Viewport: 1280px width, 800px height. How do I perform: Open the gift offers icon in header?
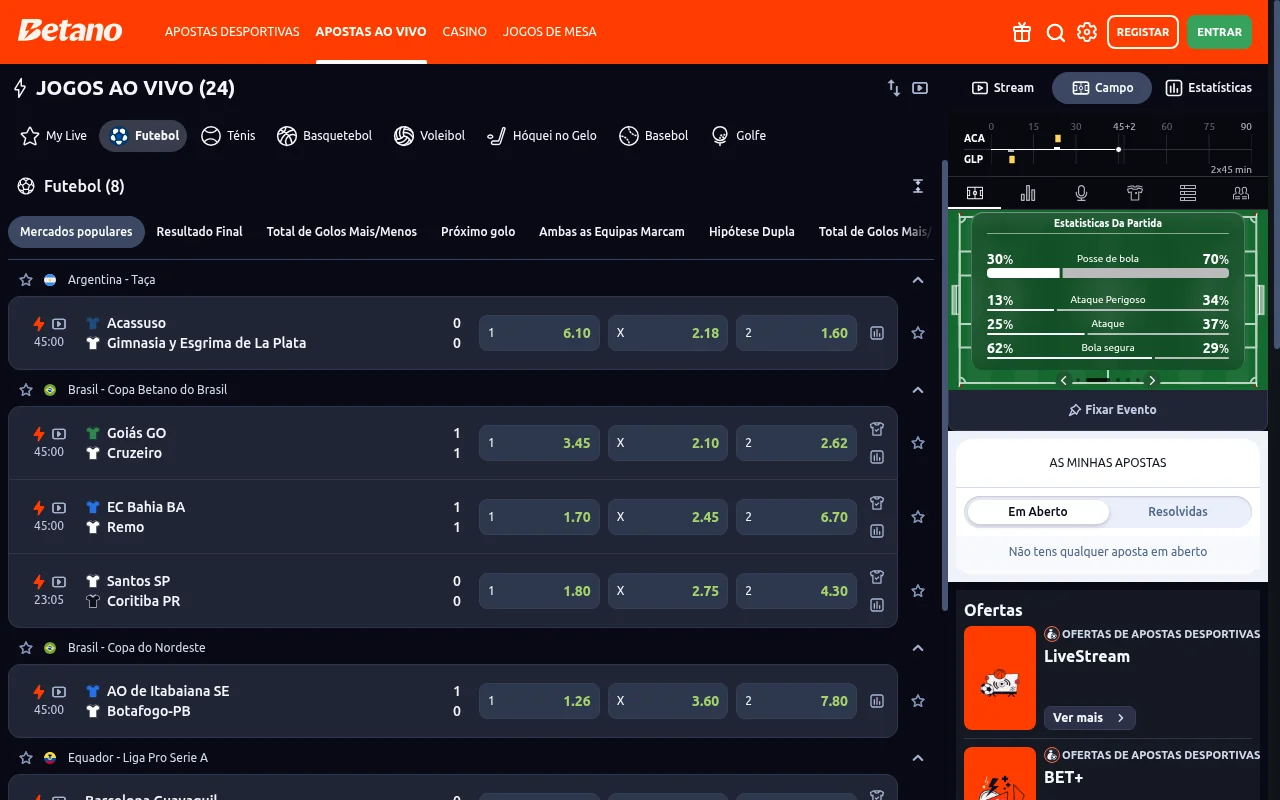click(x=1021, y=32)
